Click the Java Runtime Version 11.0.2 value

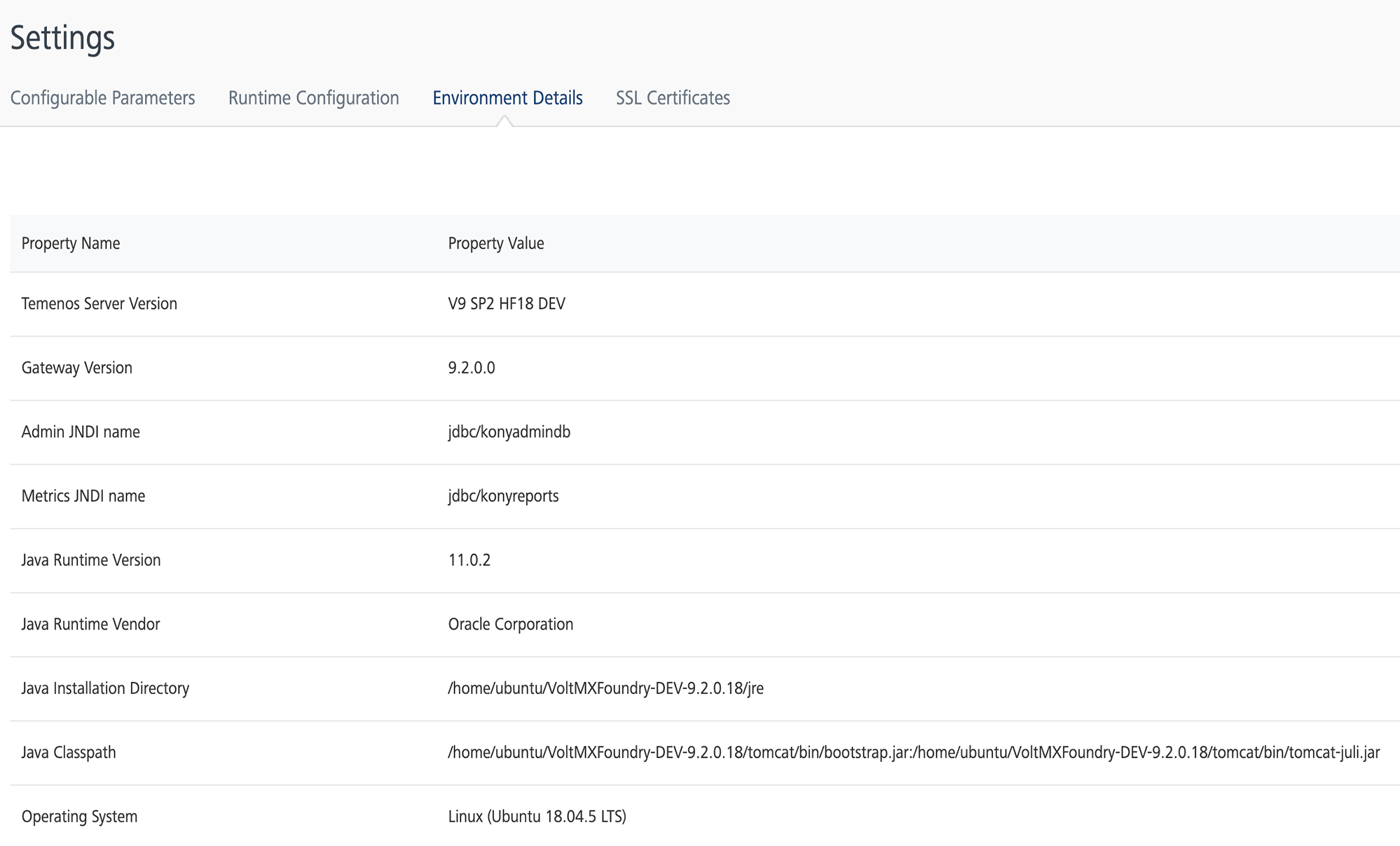pos(469,560)
